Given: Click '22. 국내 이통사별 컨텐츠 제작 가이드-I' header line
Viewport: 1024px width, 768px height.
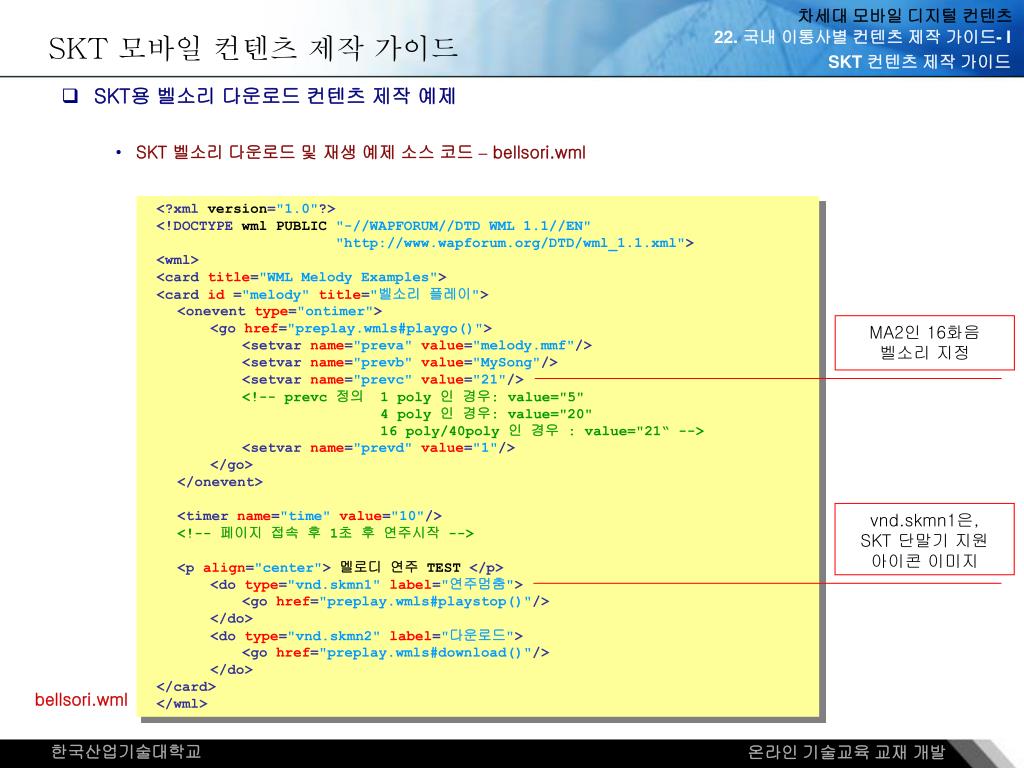Looking at the screenshot, I should (x=863, y=37).
